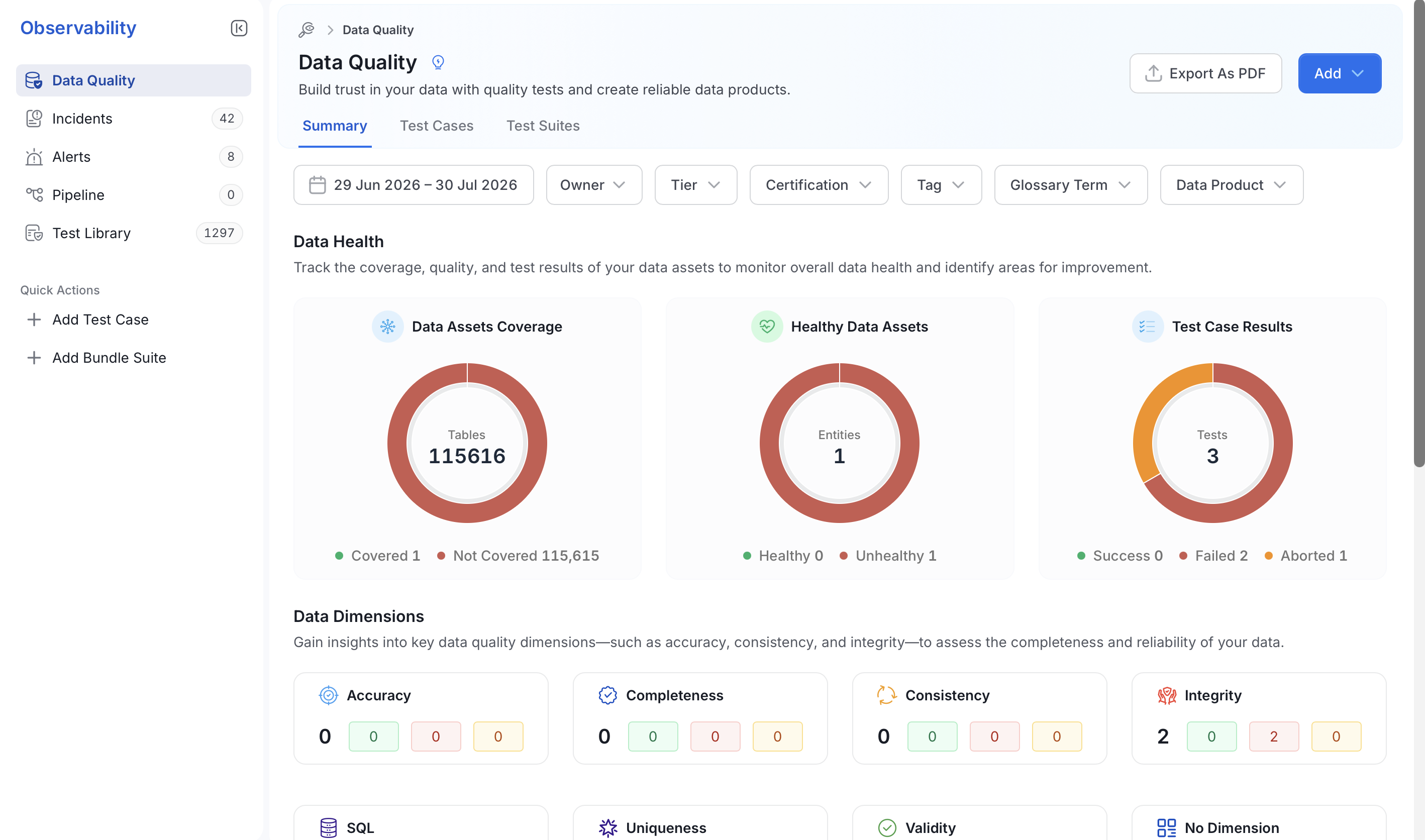Click the breadcrumb observability home icon
Image resolution: width=1425 pixels, height=840 pixels.
pos(307,30)
